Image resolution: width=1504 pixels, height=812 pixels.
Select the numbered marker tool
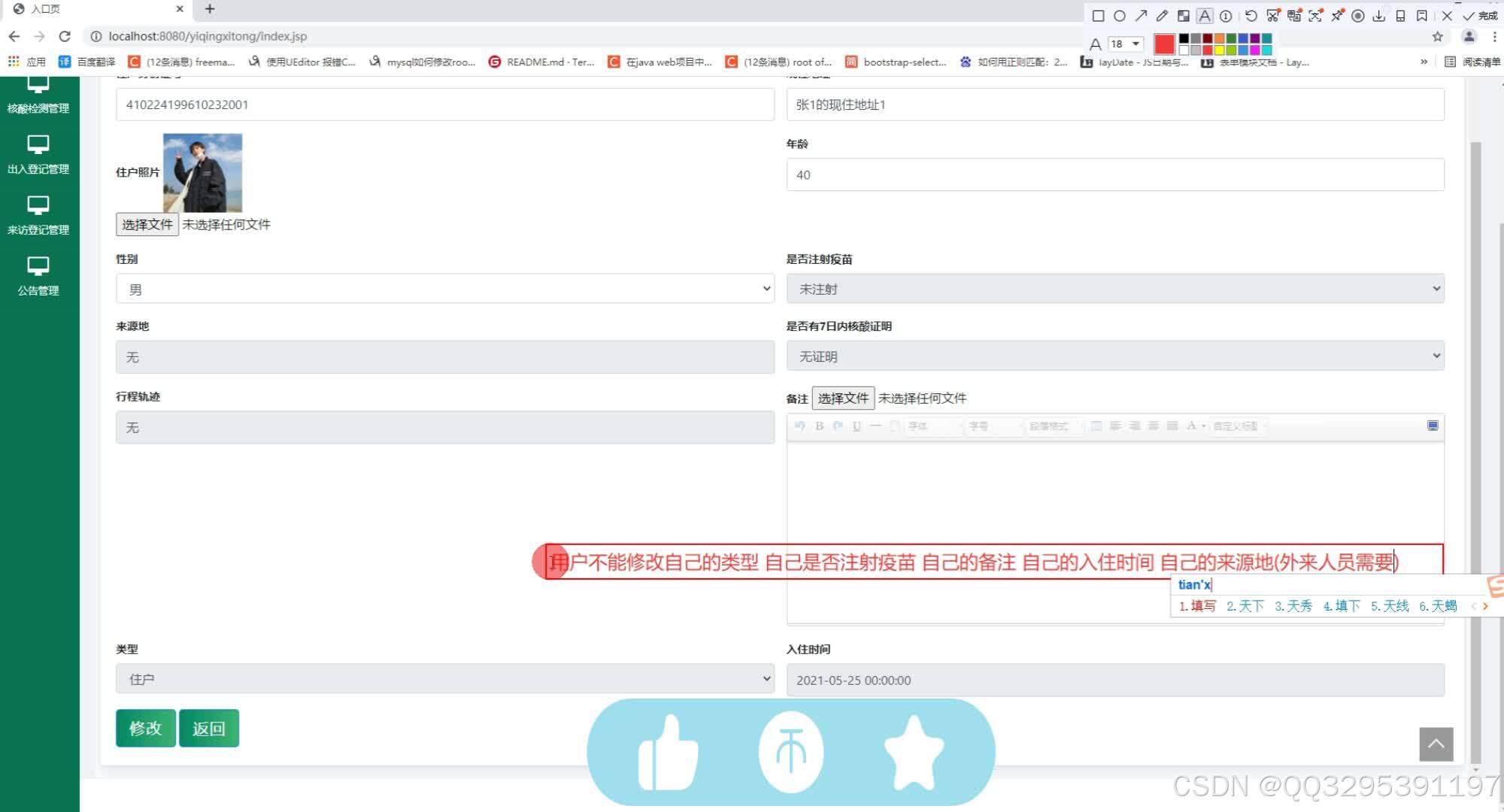(x=1226, y=16)
